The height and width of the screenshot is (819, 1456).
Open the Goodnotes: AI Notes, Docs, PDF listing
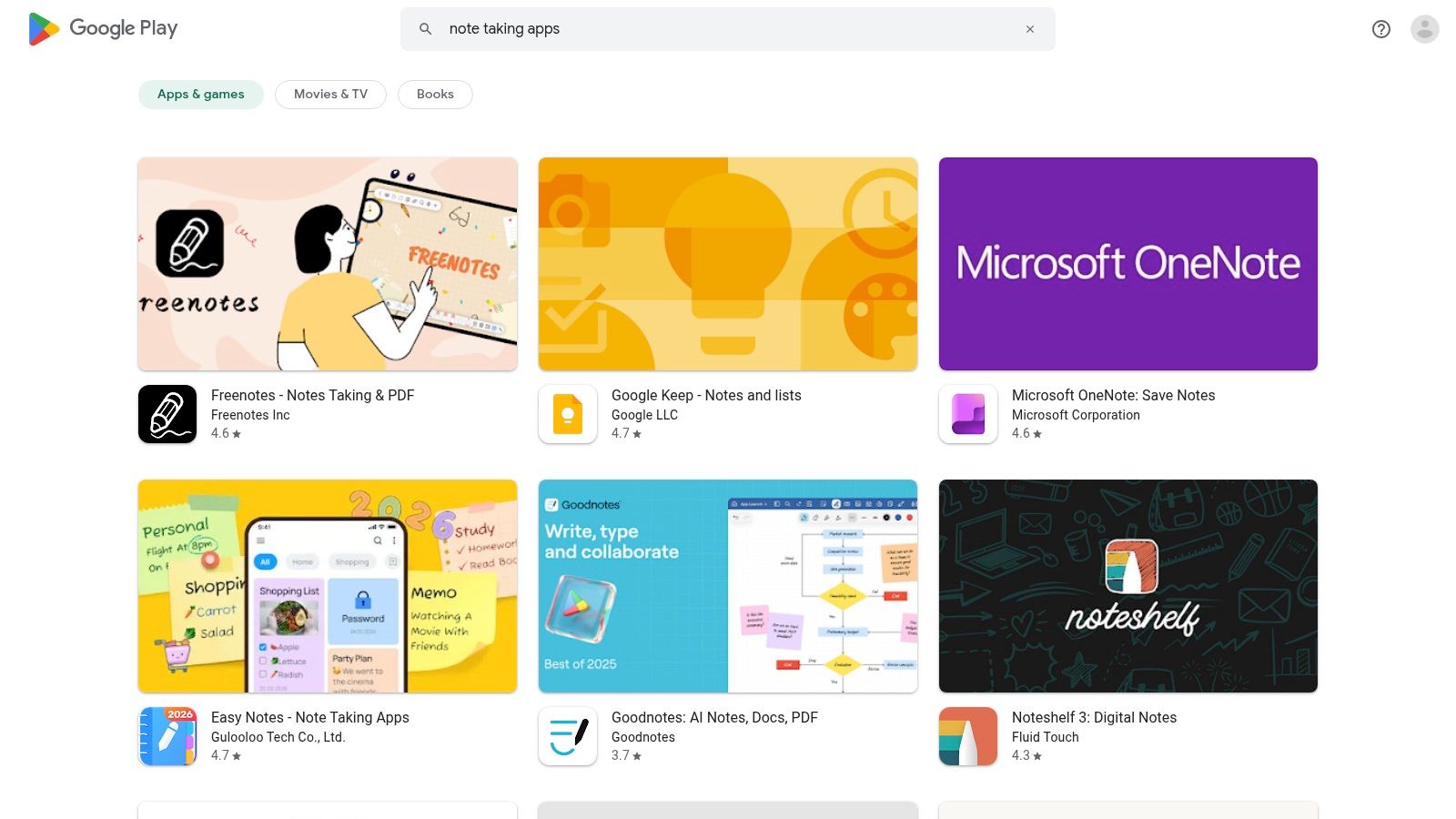click(714, 717)
